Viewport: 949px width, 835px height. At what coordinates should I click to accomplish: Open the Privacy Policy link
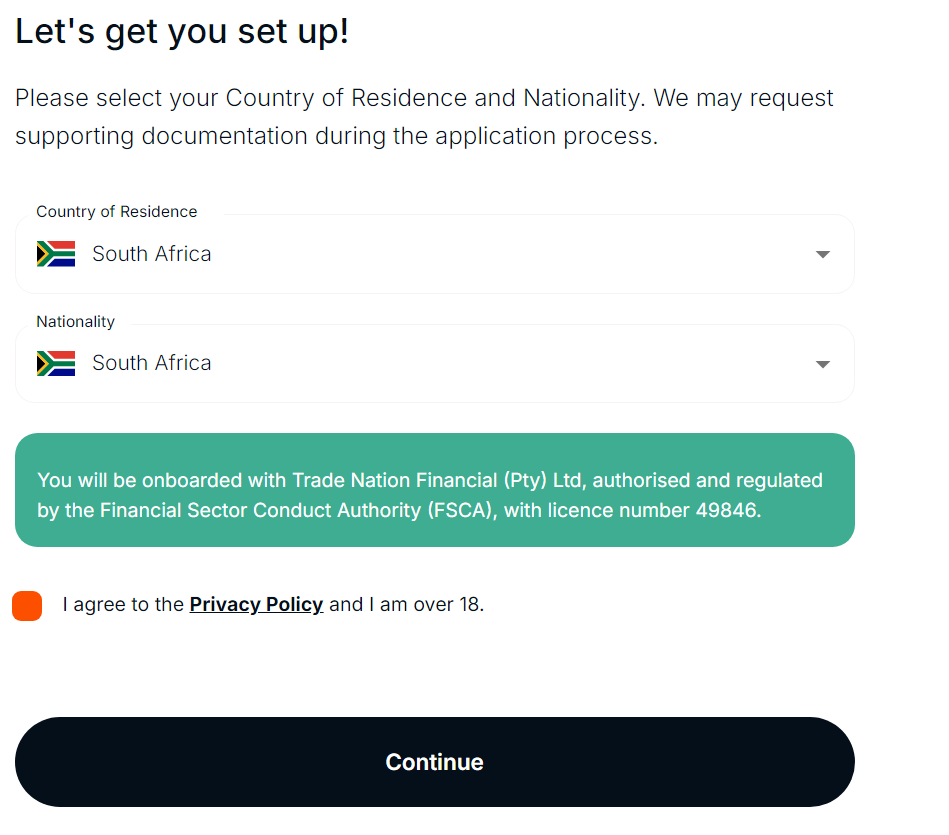256,604
